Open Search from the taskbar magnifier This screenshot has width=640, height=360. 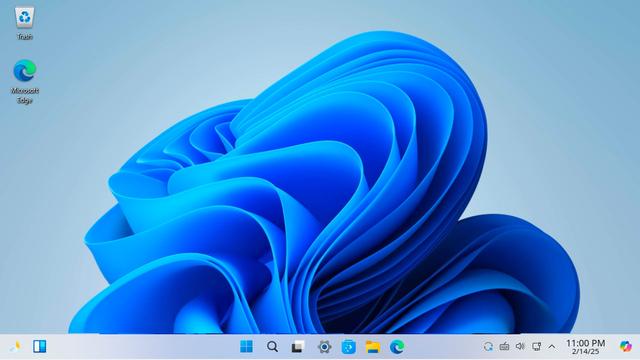(x=272, y=347)
